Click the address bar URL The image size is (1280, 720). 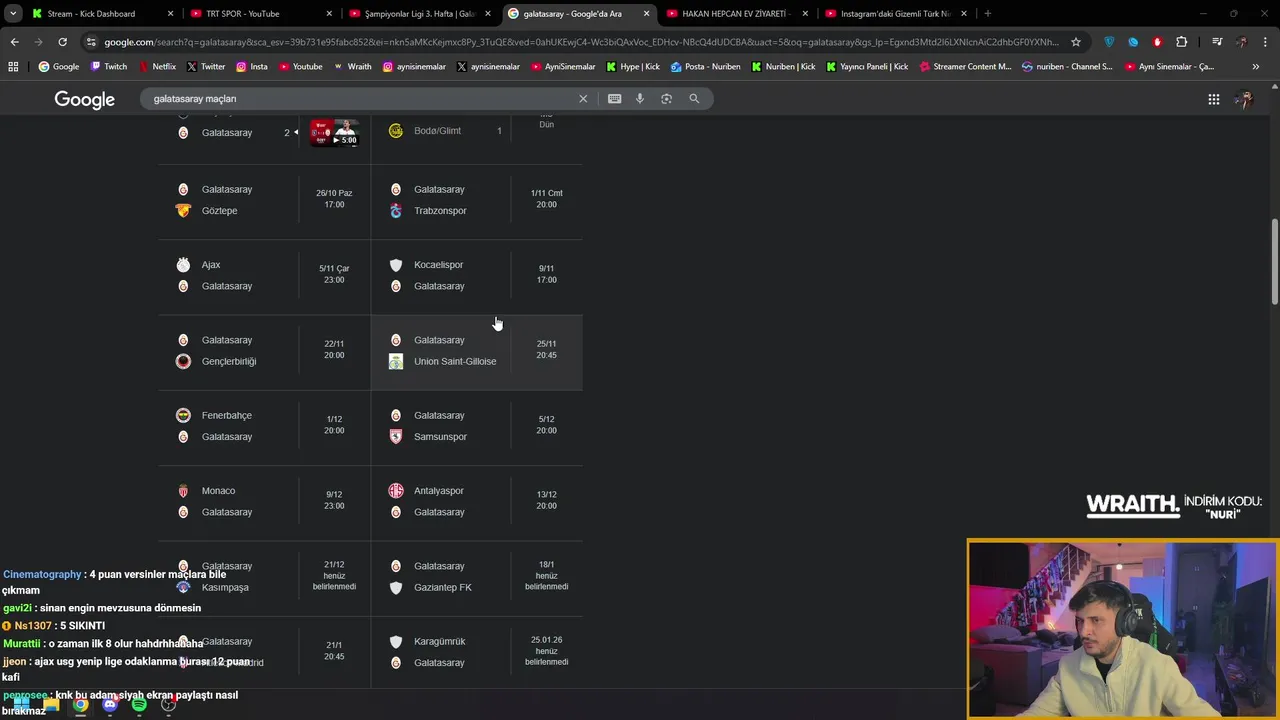tap(580, 42)
